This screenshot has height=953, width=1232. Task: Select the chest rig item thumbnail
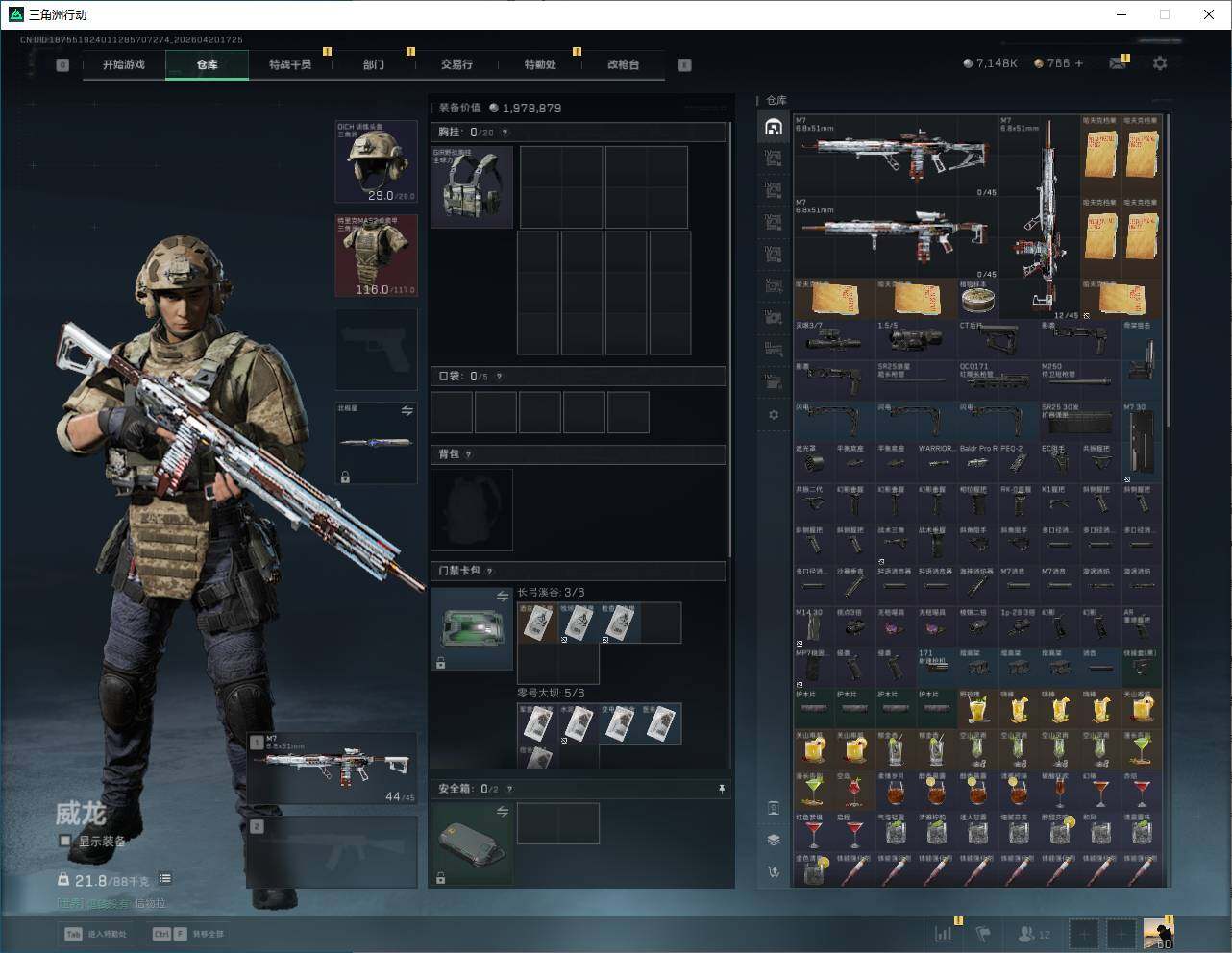click(472, 186)
